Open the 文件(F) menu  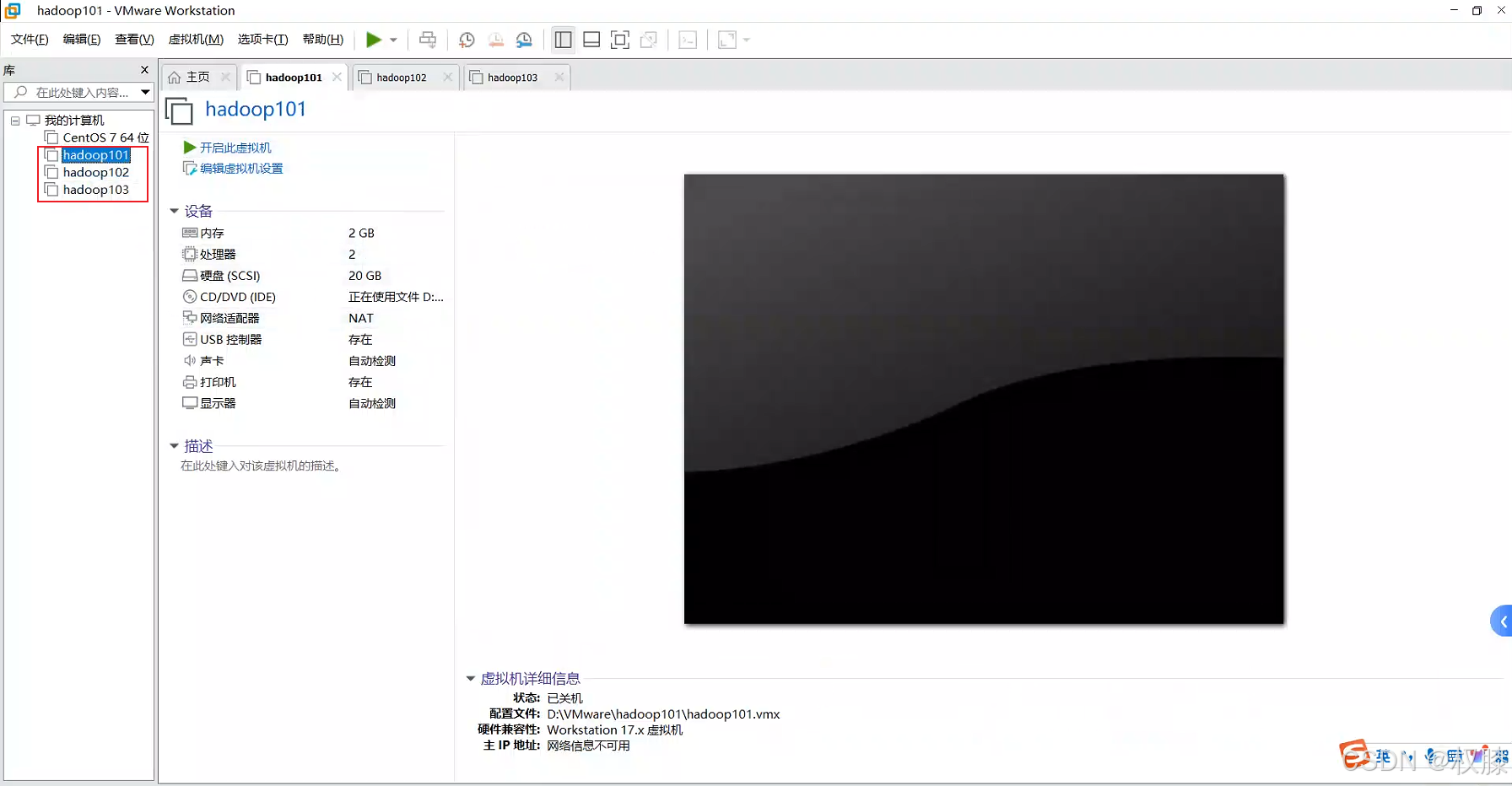pyautogui.click(x=30, y=40)
